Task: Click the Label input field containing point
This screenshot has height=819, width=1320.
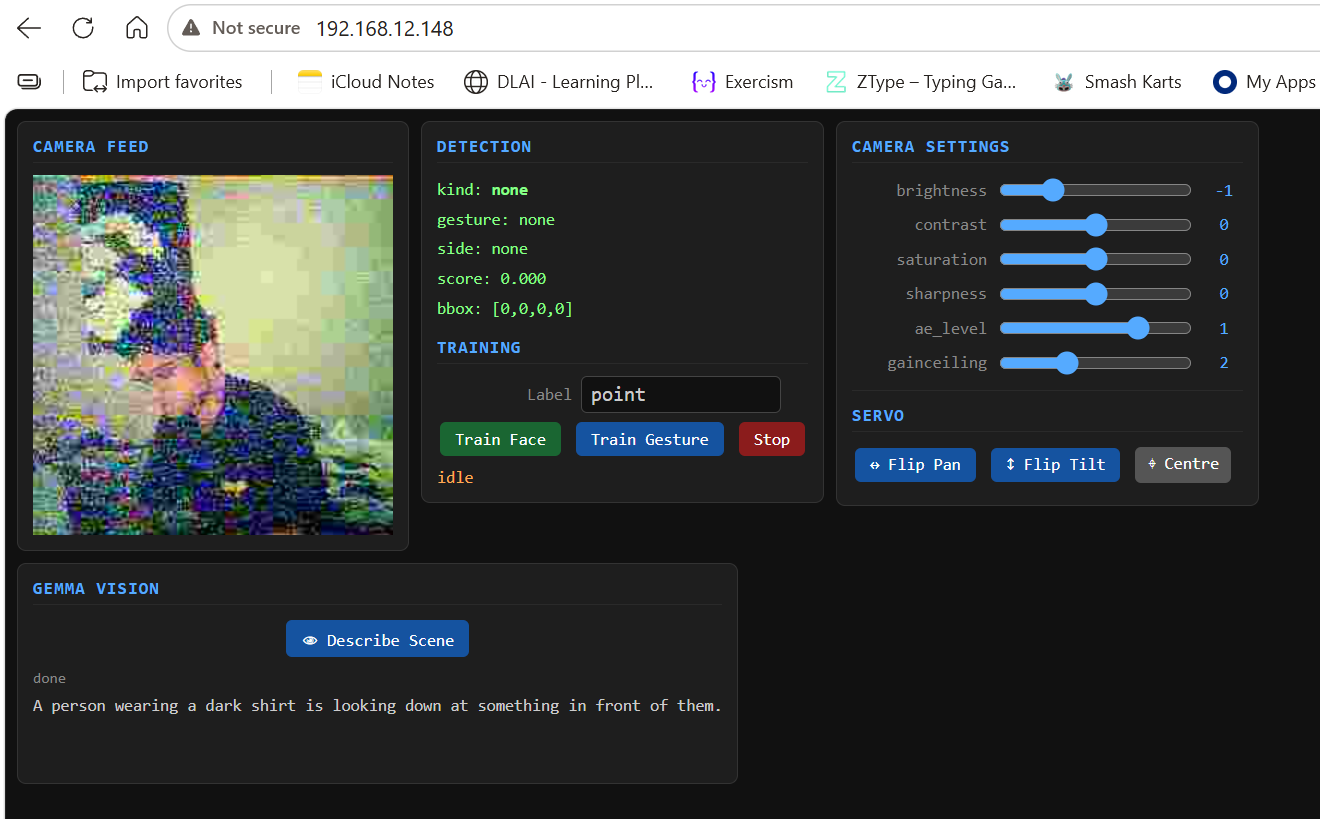Action: tap(681, 394)
